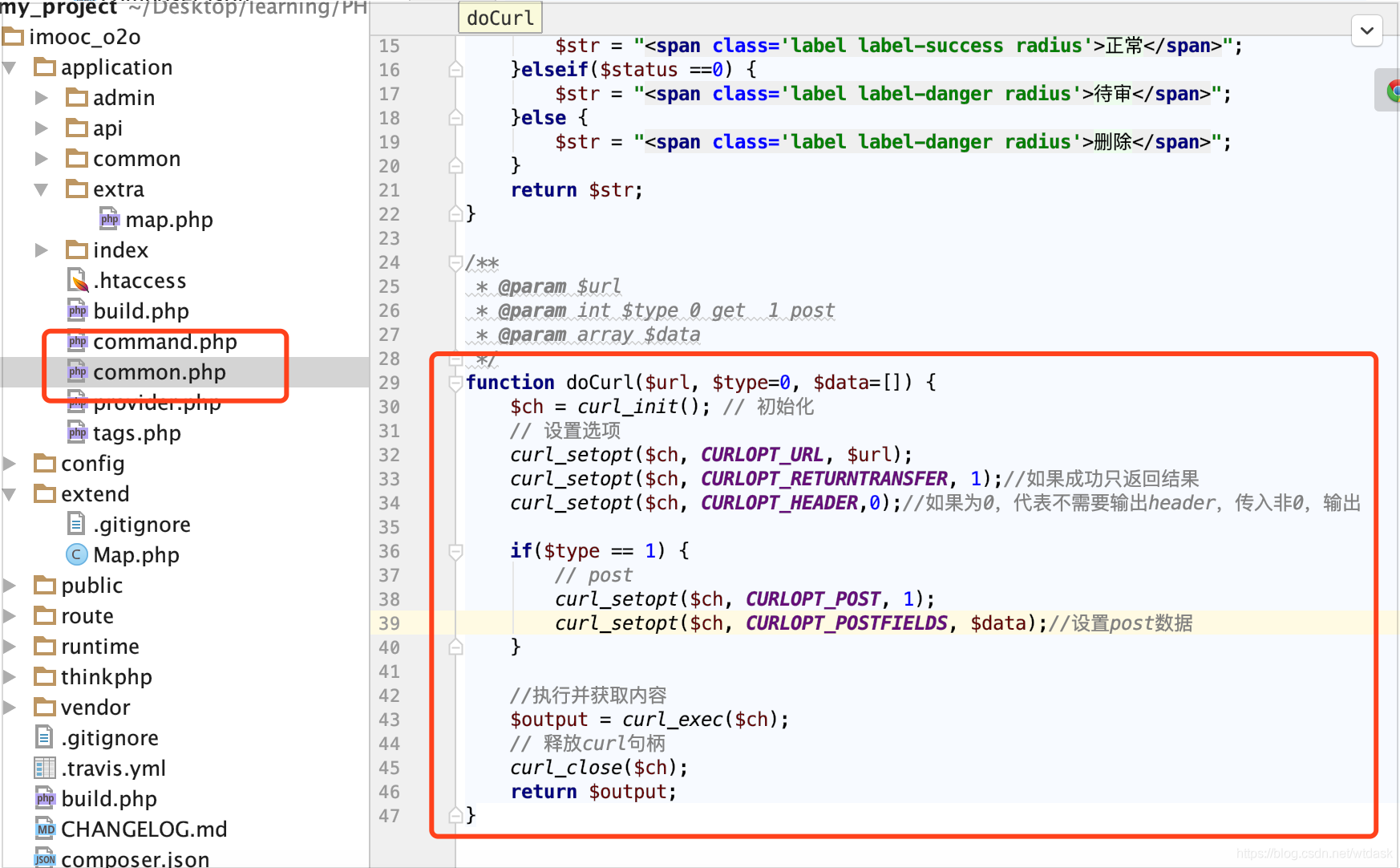Click the application folder icon

click(x=45, y=67)
